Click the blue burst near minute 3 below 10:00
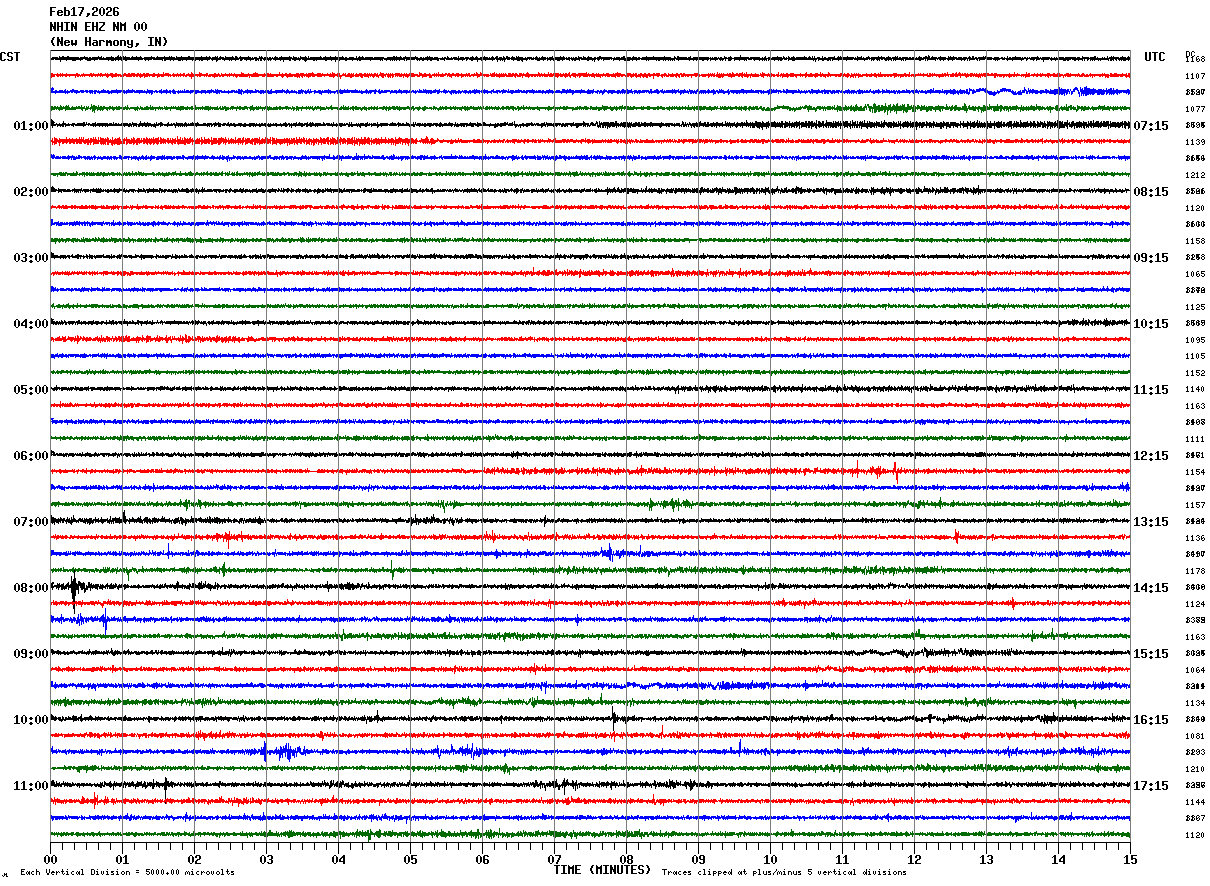Image resolution: width=1210 pixels, height=886 pixels. click(x=284, y=751)
